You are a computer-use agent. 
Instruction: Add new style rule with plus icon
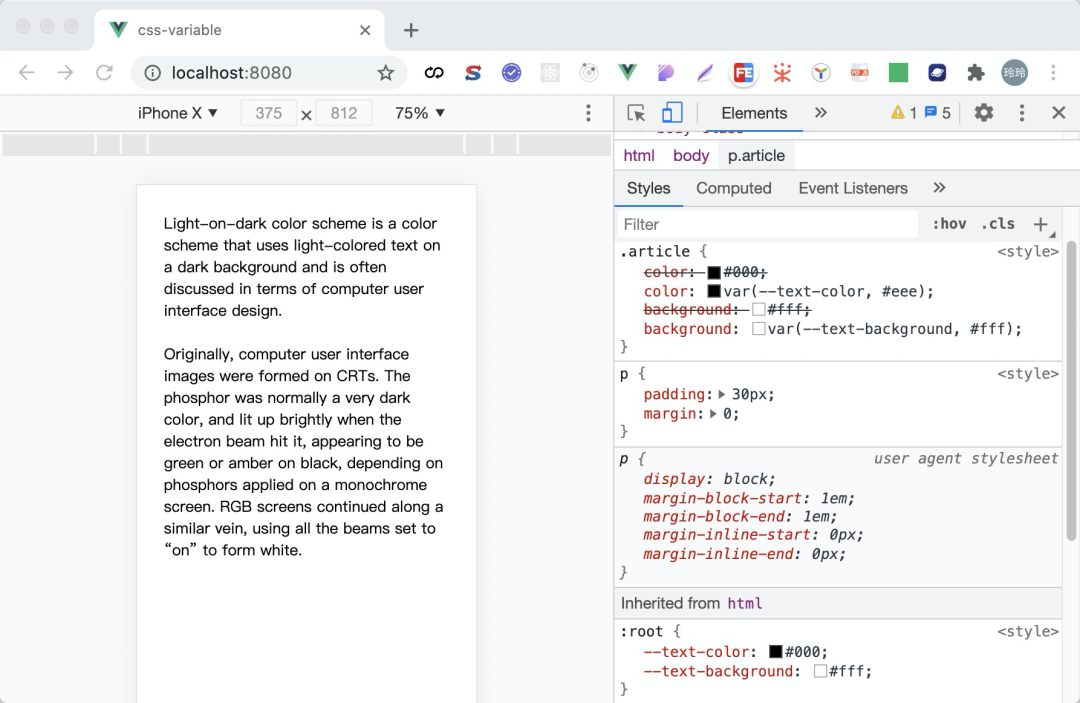click(1041, 224)
